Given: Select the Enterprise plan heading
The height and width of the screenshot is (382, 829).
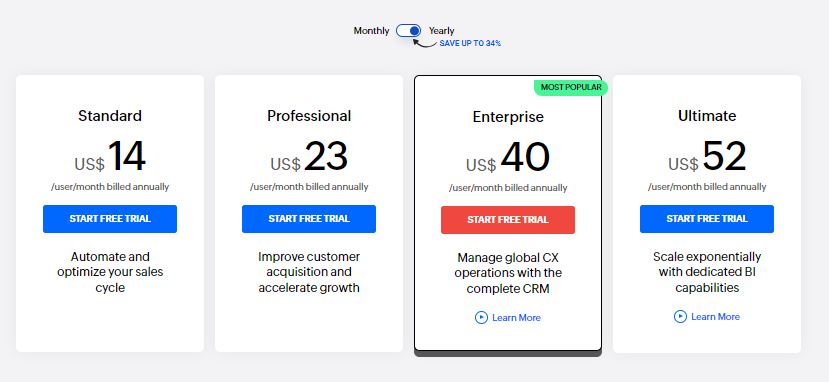Looking at the screenshot, I should (x=508, y=117).
